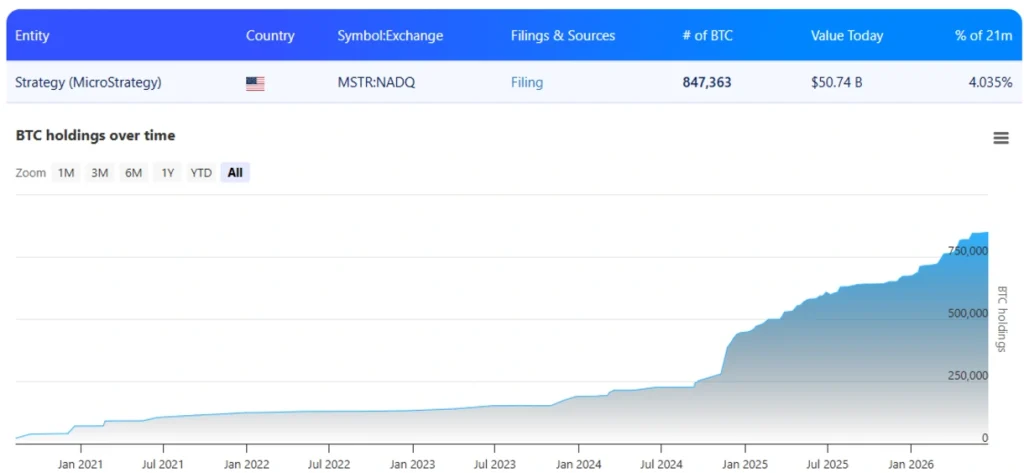Open the Filing link
1024x473 pixels.
click(527, 83)
